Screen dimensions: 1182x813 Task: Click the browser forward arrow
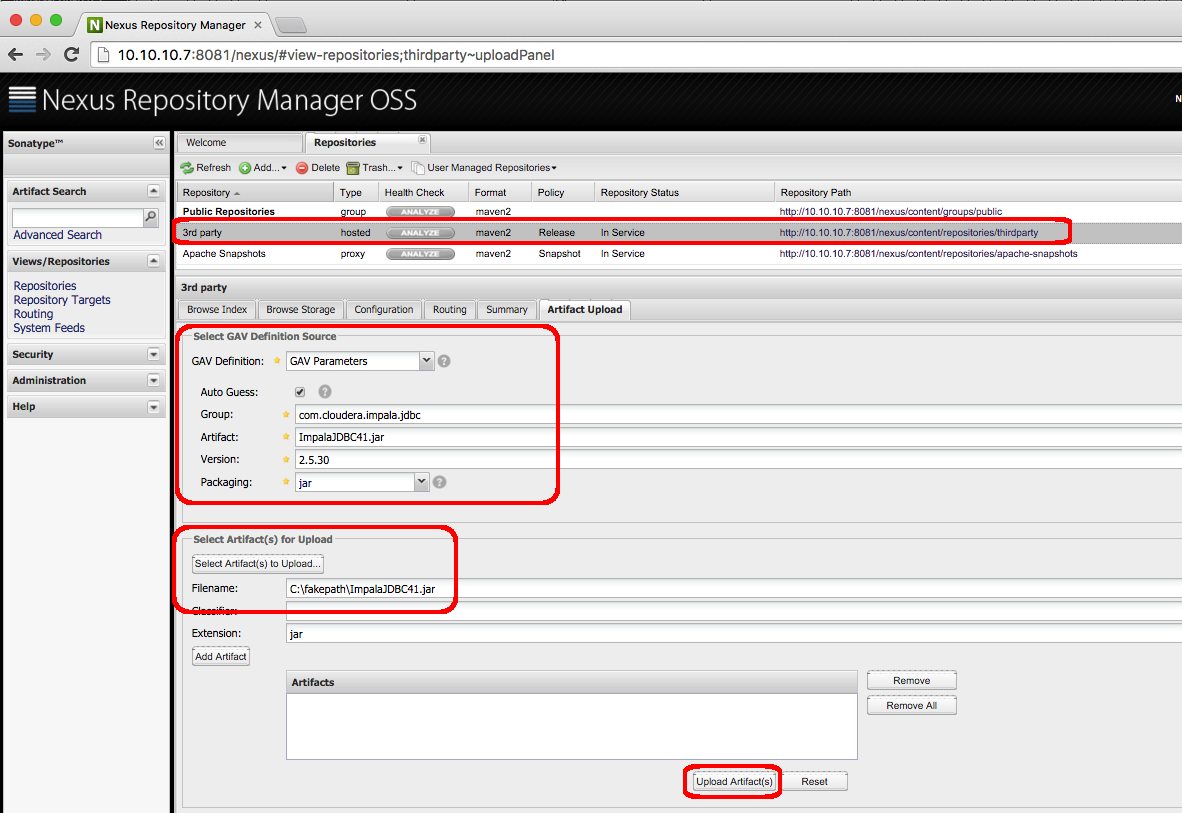43,54
